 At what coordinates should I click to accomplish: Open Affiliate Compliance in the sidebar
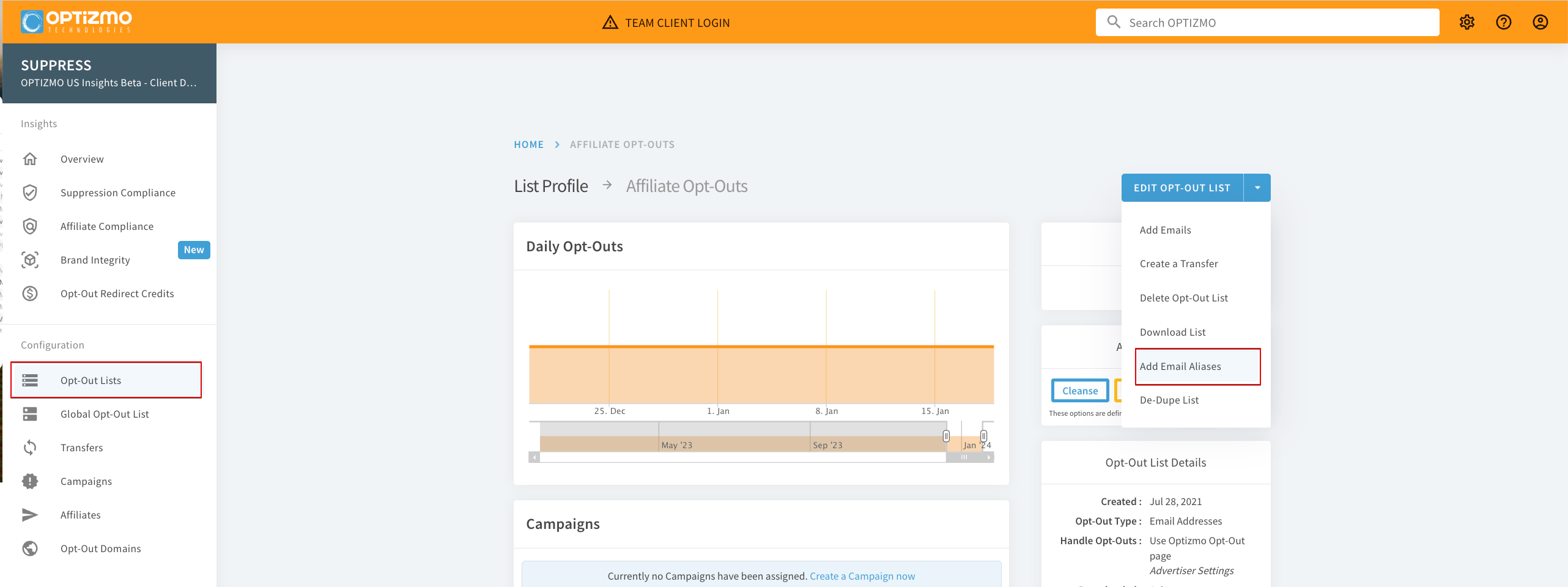coord(106,226)
